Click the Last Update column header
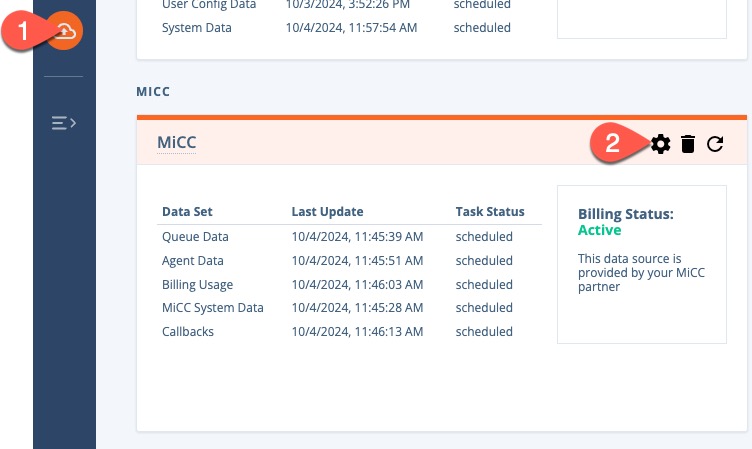This screenshot has width=752, height=449. 327,212
